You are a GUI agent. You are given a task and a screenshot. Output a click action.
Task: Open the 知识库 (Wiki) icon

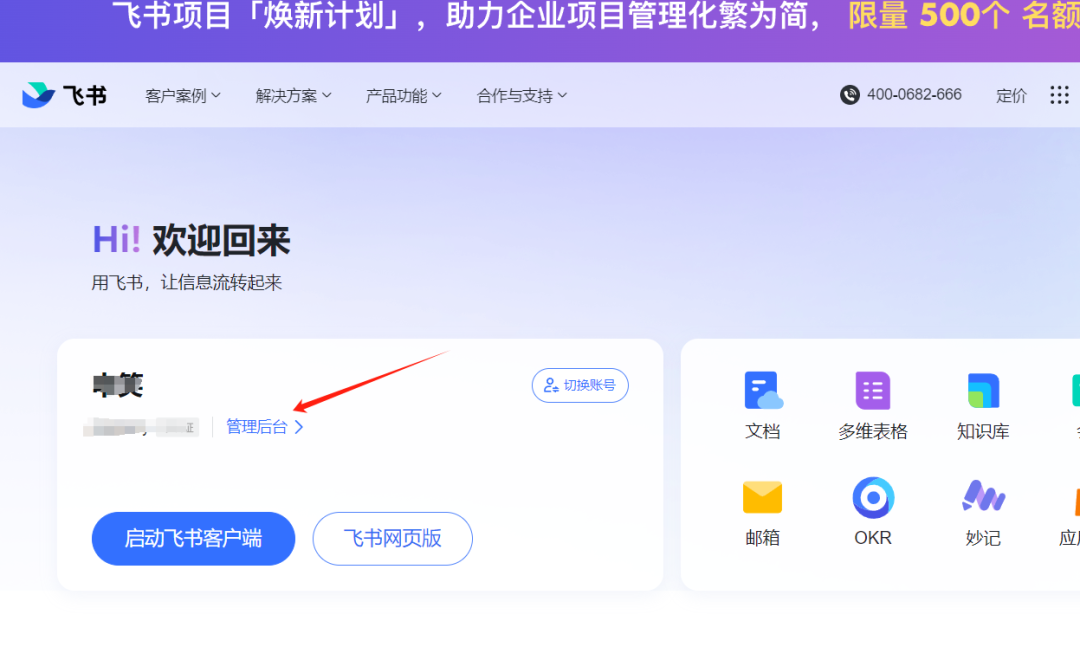[983, 391]
